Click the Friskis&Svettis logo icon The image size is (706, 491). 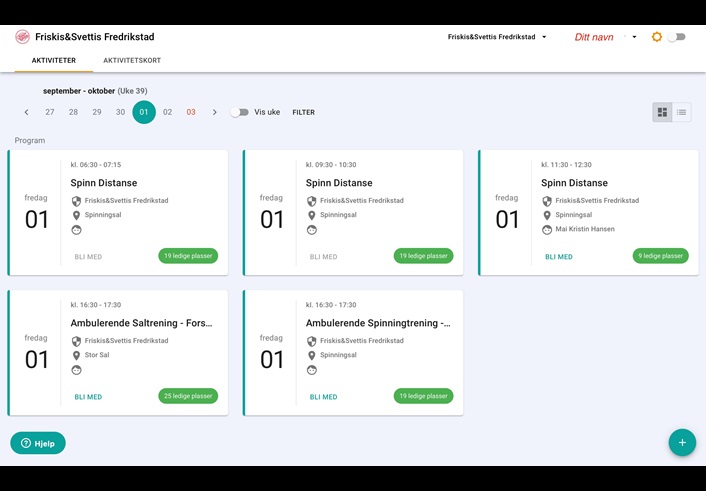[x=22, y=36]
